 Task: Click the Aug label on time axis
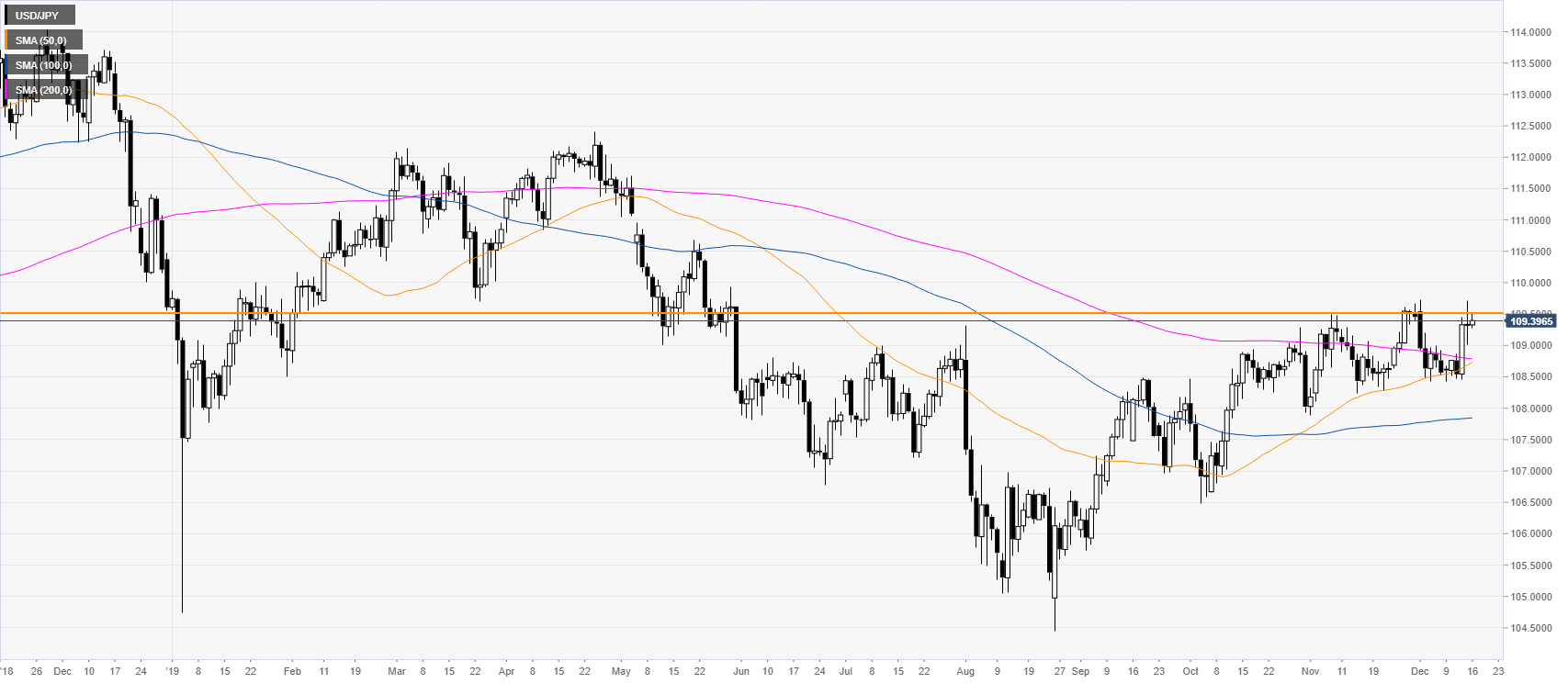[964, 671]
